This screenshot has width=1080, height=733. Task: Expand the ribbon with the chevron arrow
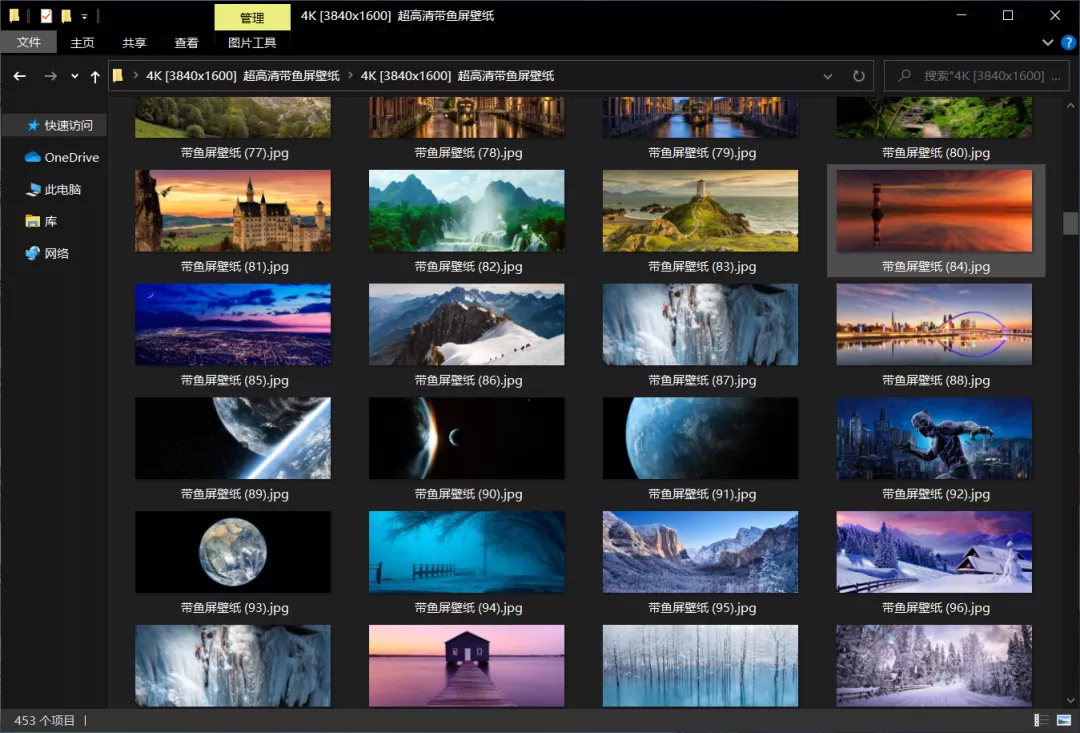point(1047,43)
